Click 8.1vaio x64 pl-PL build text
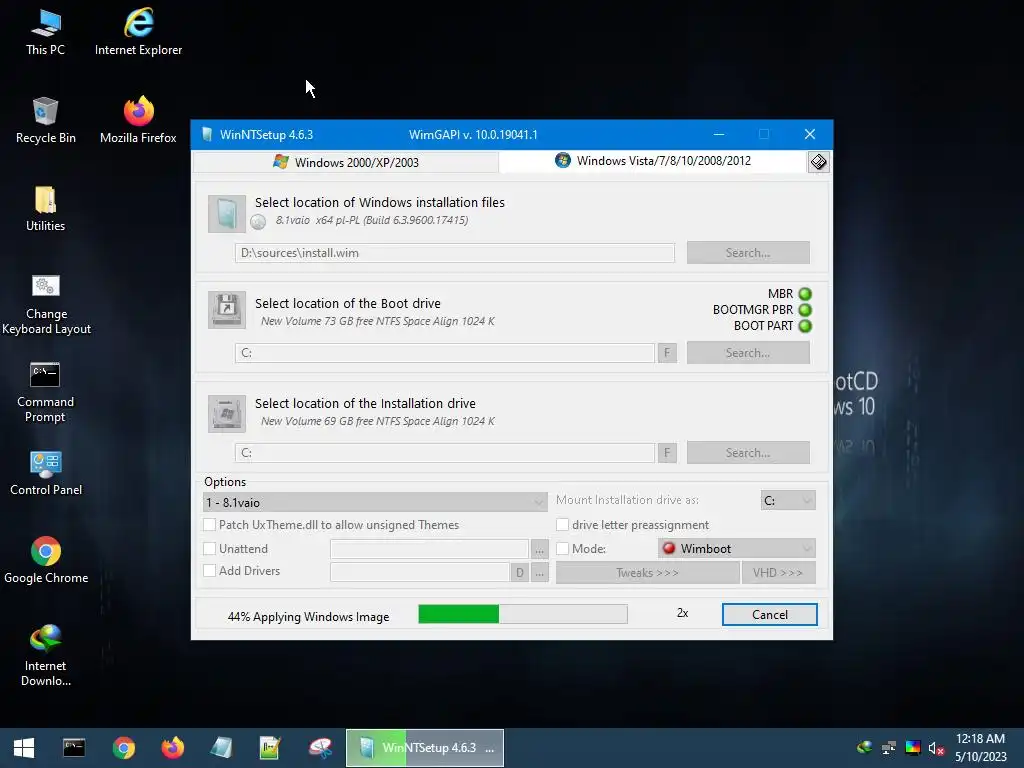The width and height of the screenshot is (1024, 768). [x=372, y=220]
